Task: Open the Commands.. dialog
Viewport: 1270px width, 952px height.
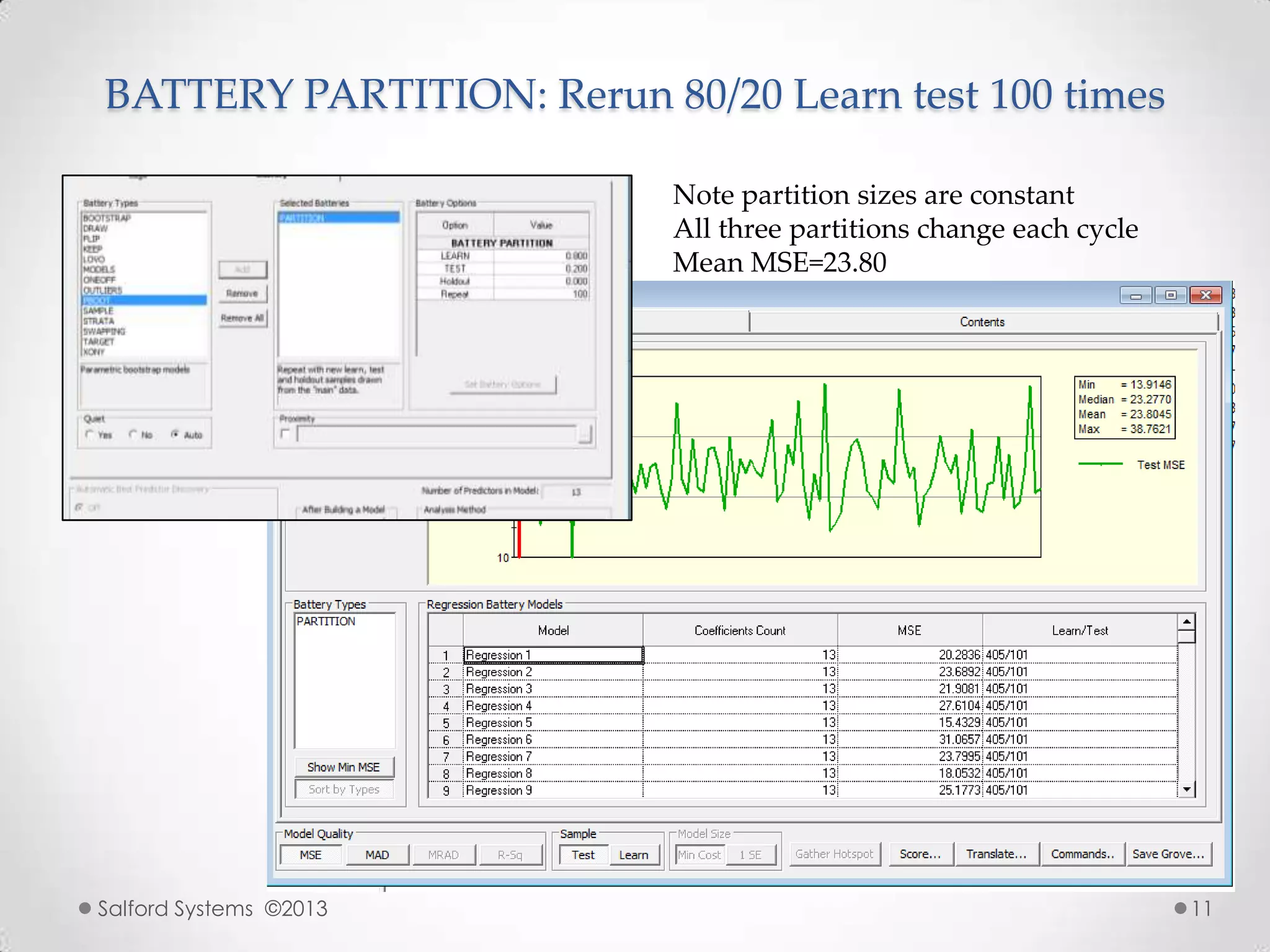Action: 1083,854
